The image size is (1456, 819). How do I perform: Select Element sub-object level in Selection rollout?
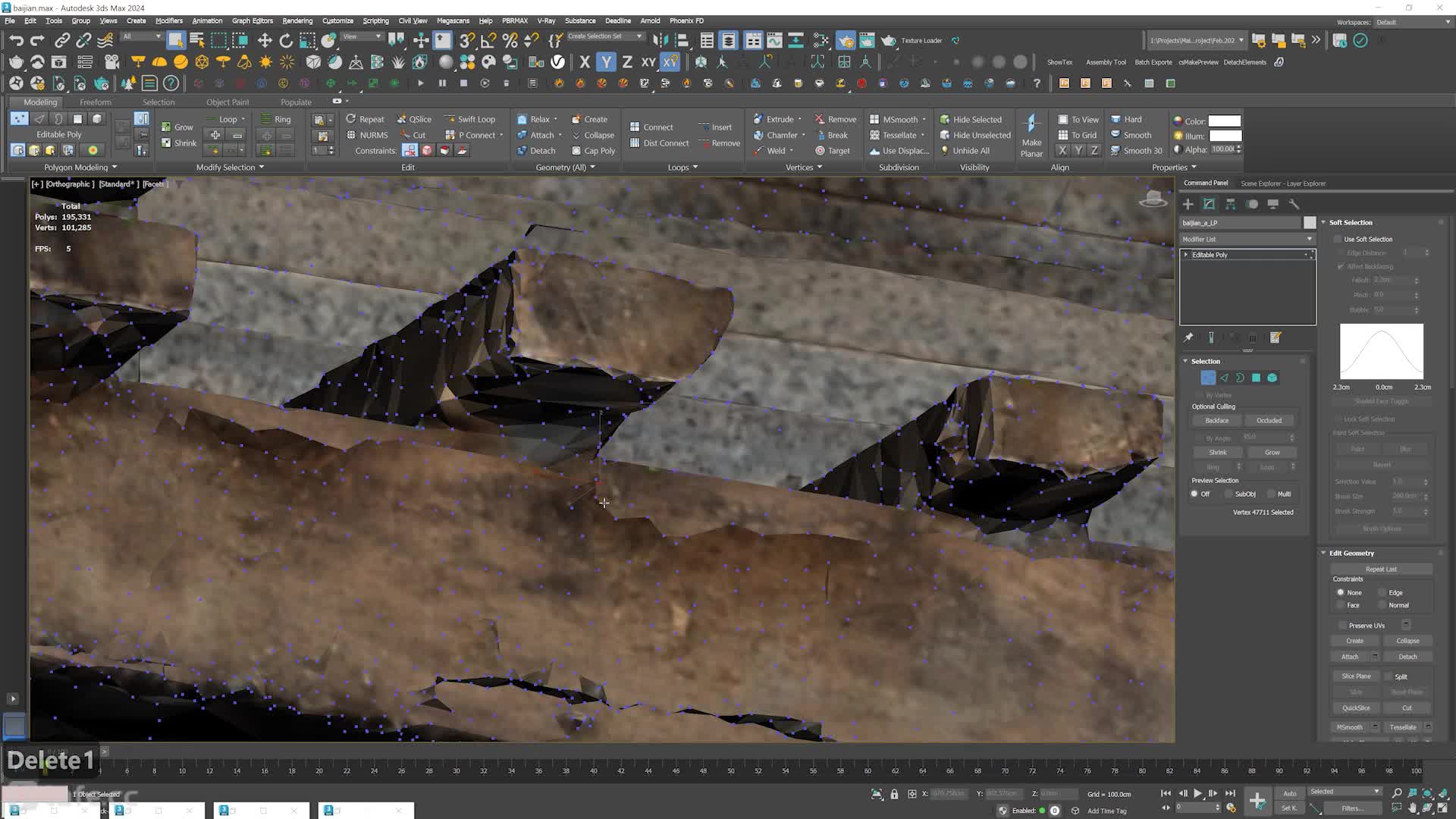point(1272,378)
